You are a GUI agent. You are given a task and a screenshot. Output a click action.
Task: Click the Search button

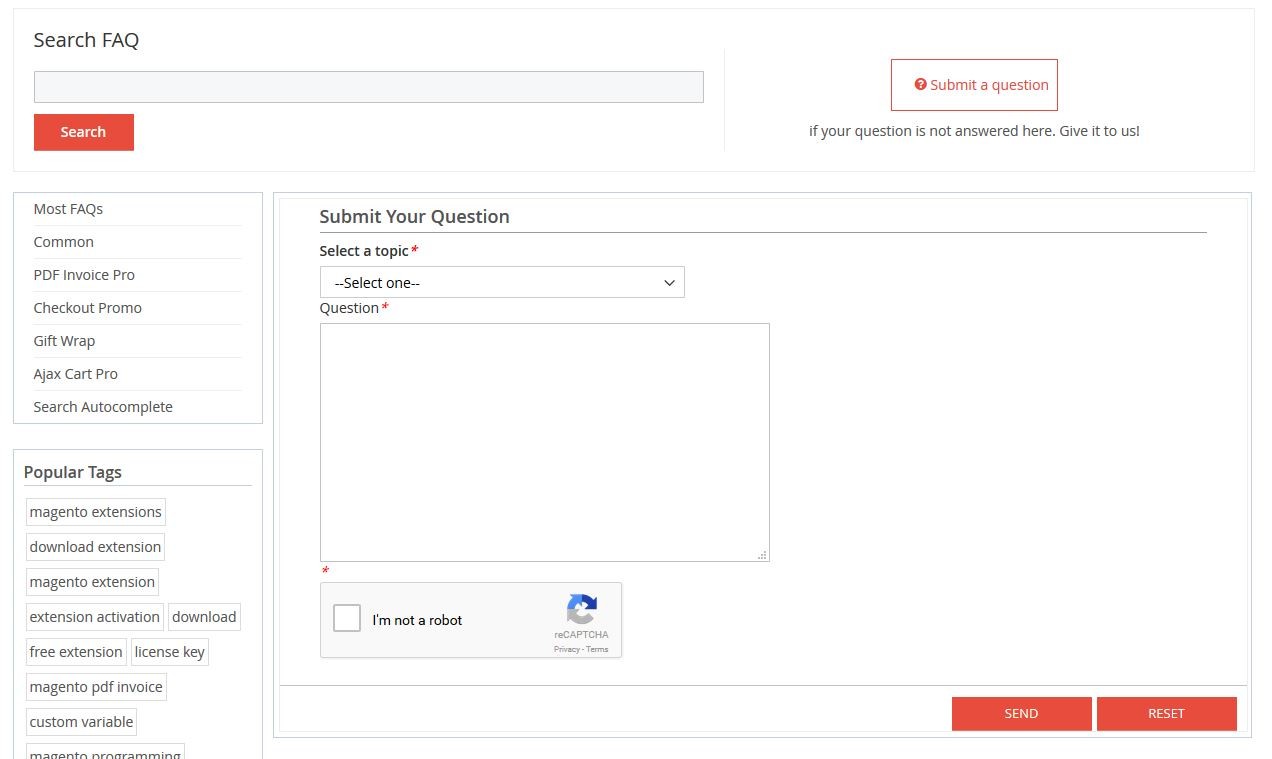[x=83, y=131]
